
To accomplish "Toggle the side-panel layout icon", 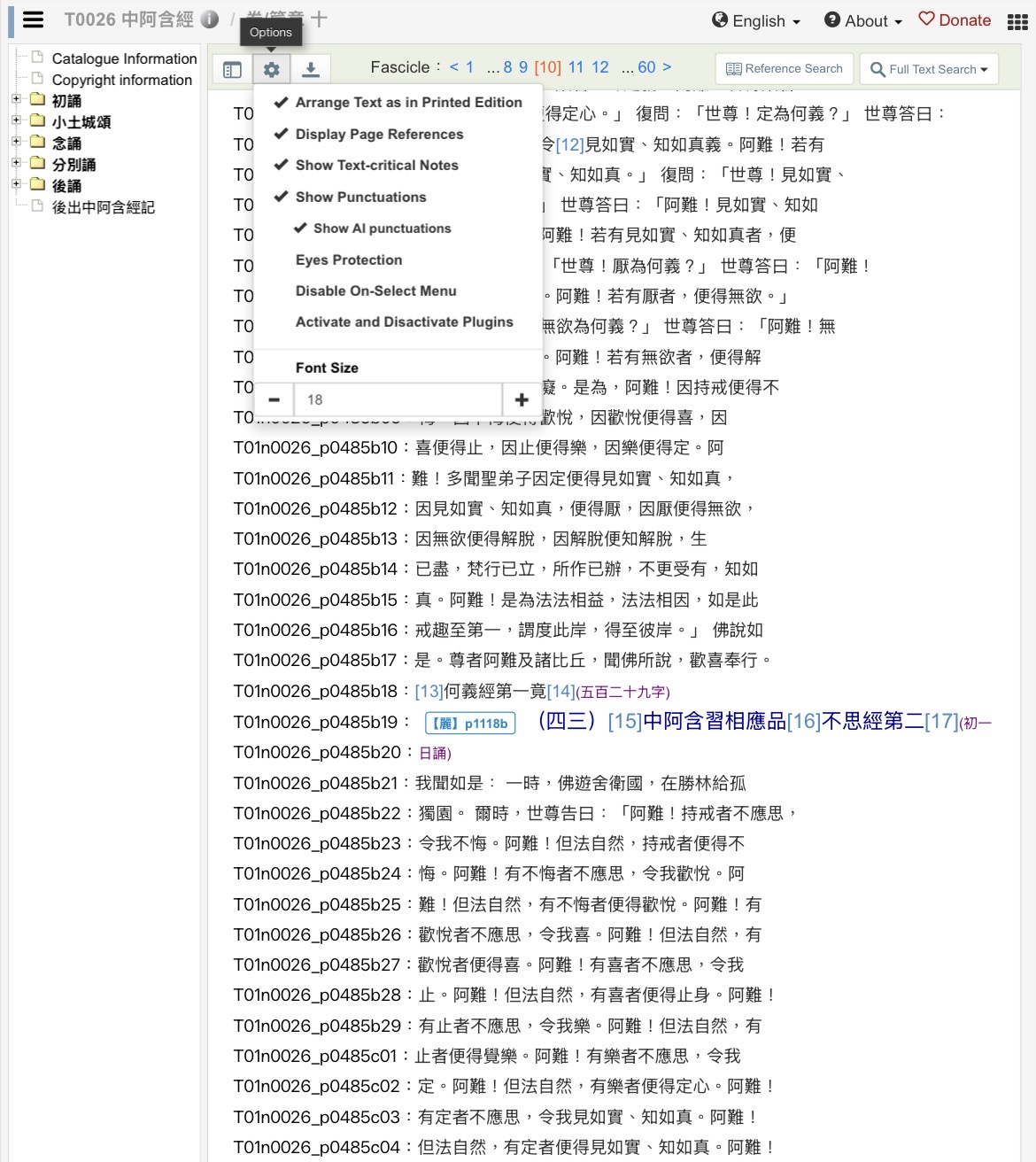I will pyautogui.click(x=232, y=69).
